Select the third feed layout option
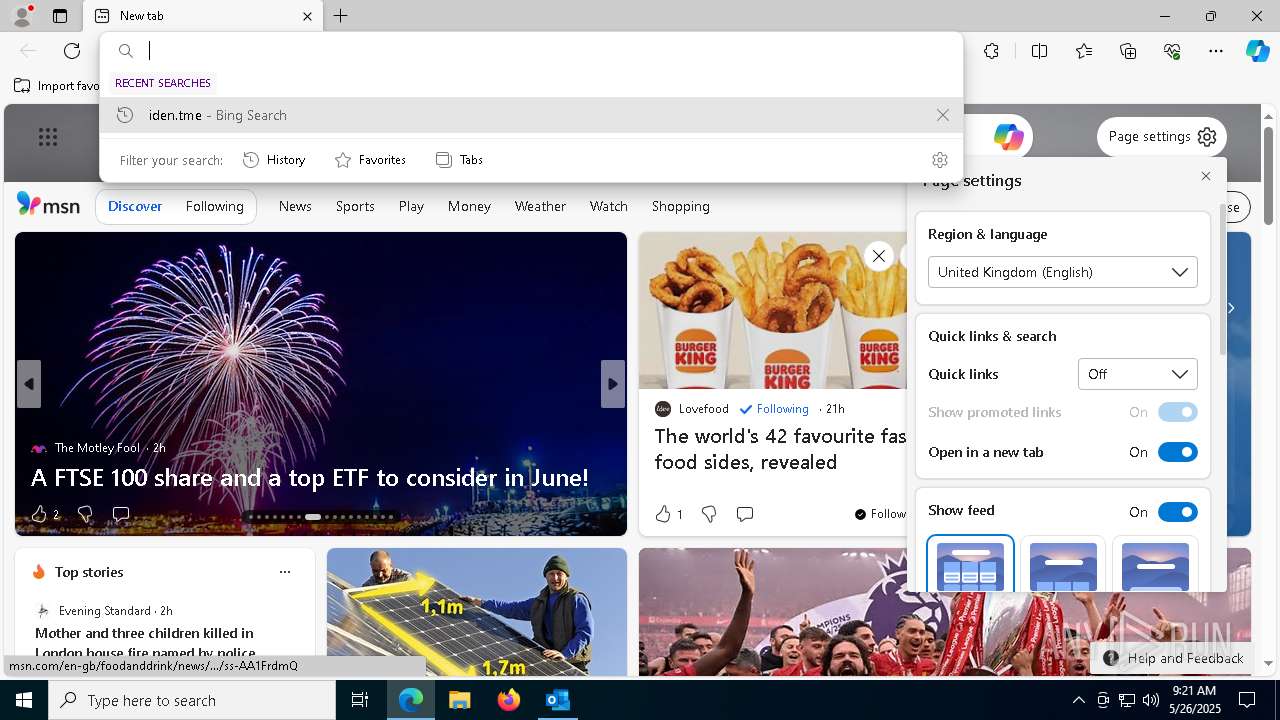The width and height of the screenshot is (1280, 720). pos(1155,564)
